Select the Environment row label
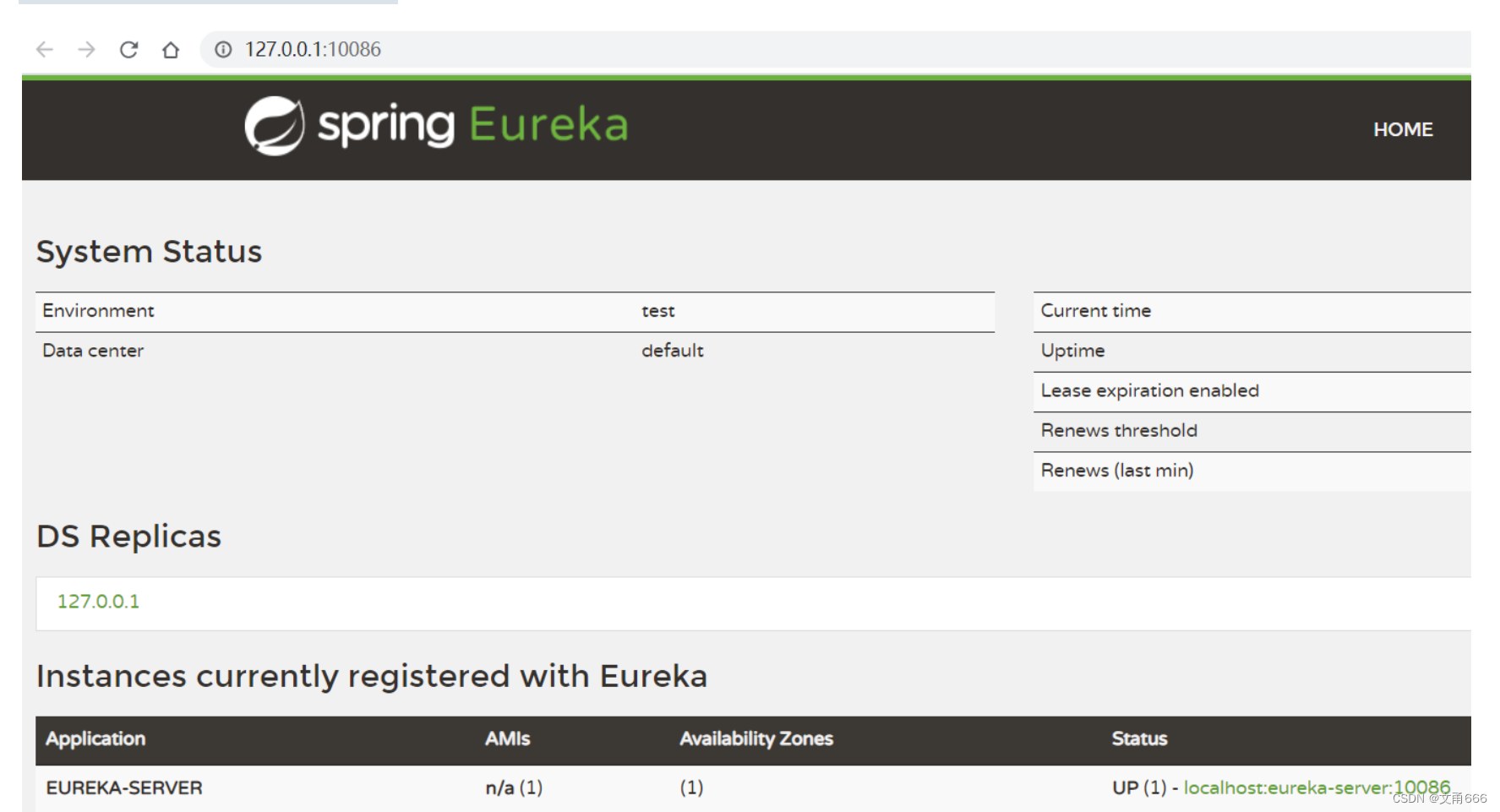This screenshot has width=1500, height=812. (x=98, y=311)
